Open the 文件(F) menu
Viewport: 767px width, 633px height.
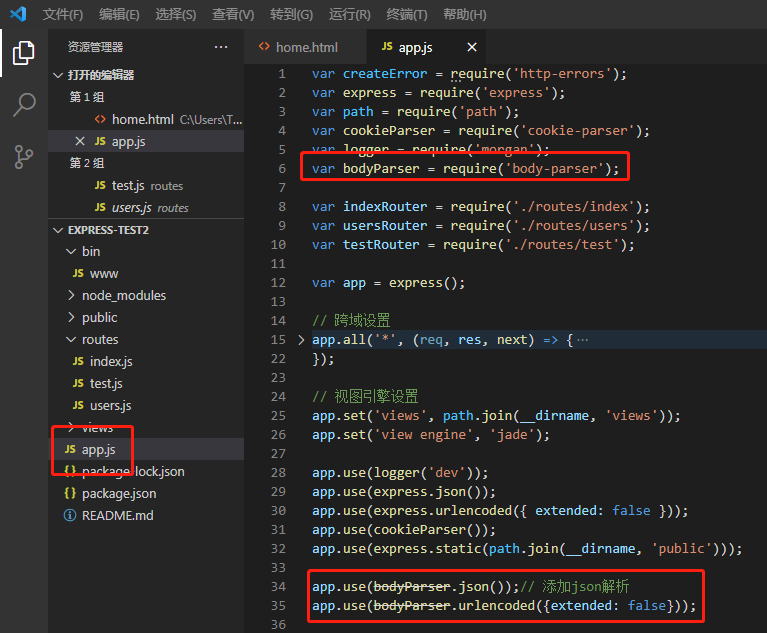pyautogui.click(x=63, y=14)
